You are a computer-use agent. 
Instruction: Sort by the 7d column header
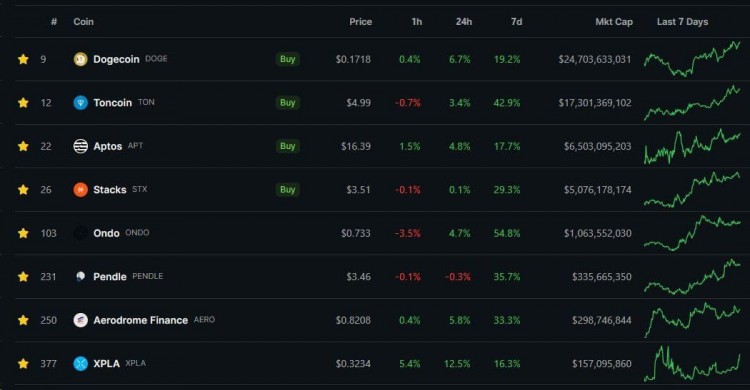pyautogui.click(x=516, y=22)
